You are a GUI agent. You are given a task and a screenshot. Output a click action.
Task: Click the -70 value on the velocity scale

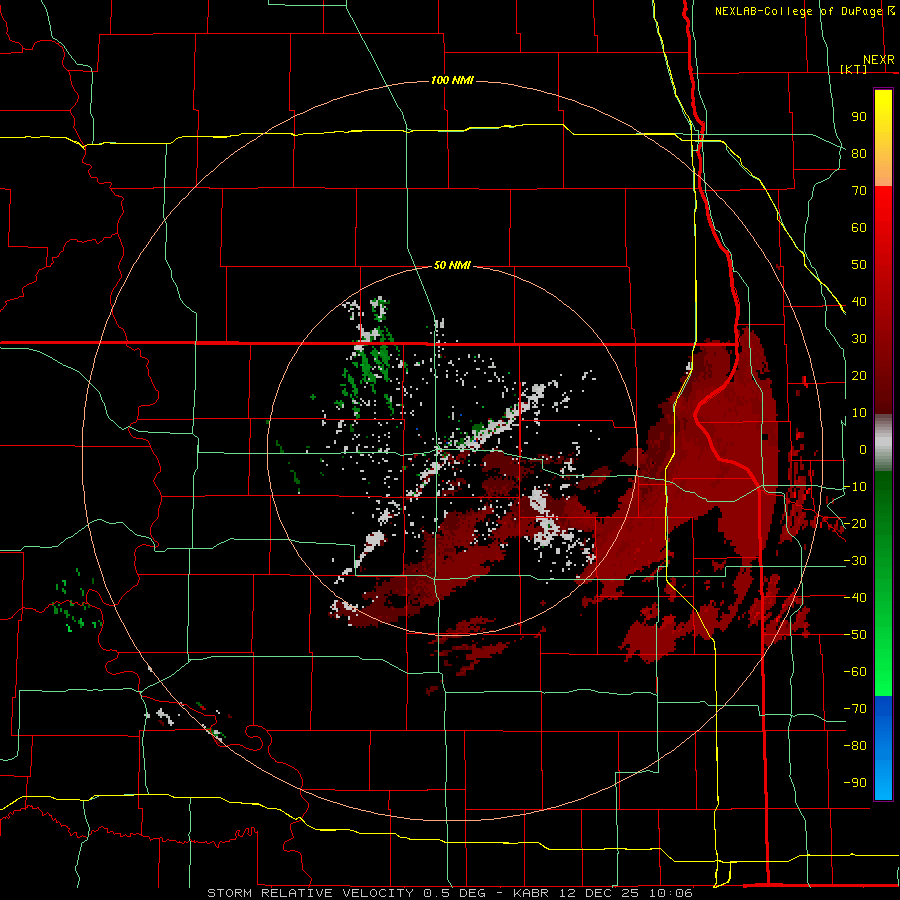pyautogui.click(x=855, y=709)
